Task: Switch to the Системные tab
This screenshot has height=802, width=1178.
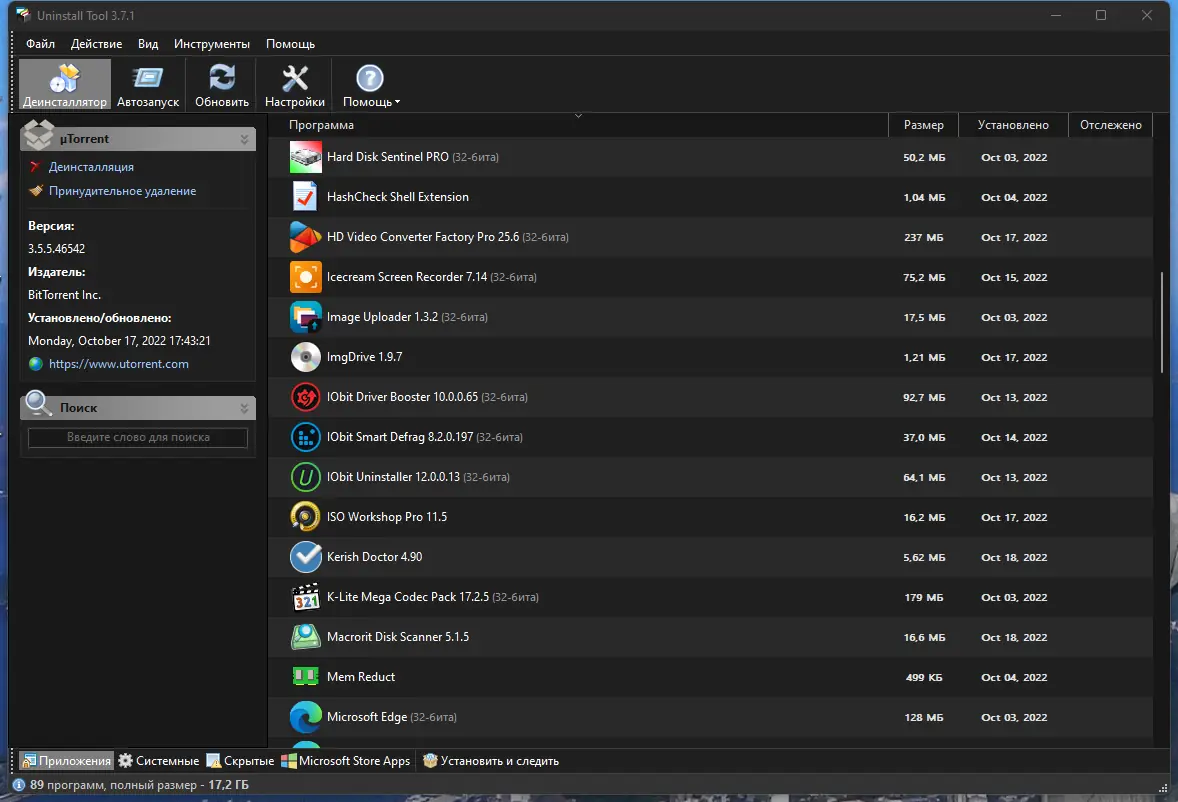Action: pos(159,761)
